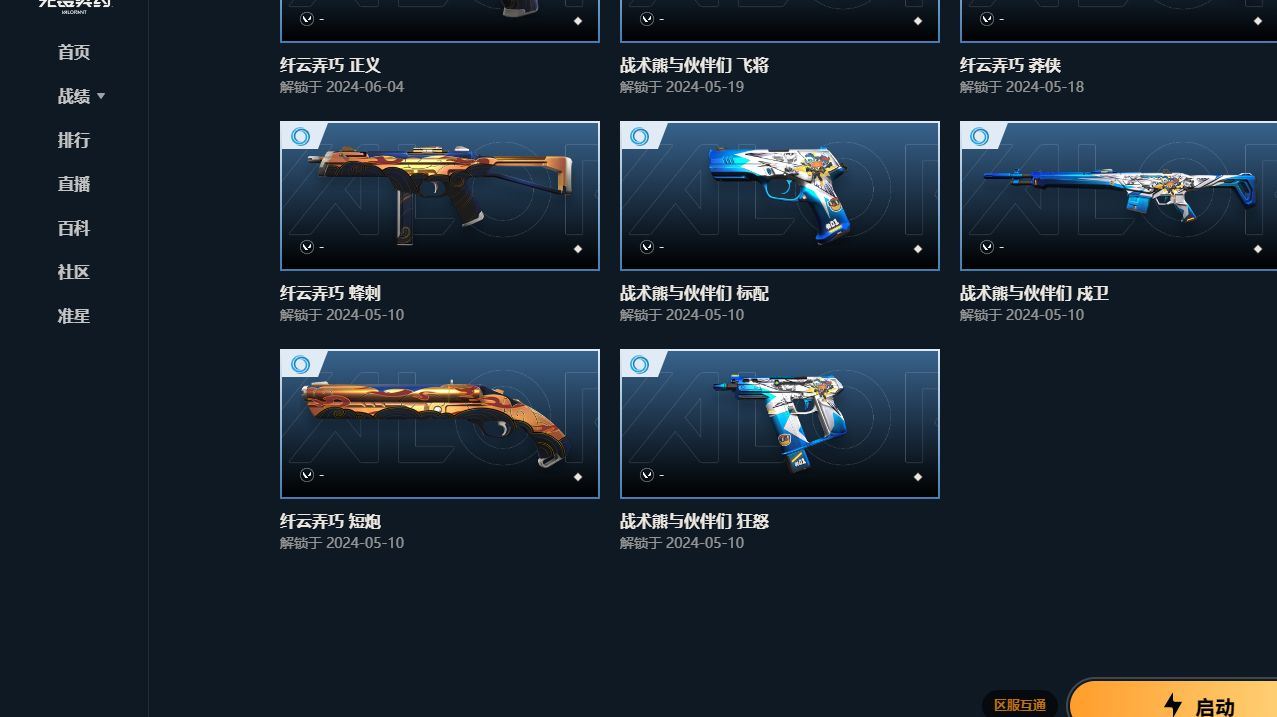Click the Valorant points icon on 狂怒 card
Screen dimensions: 1277x717
click(647, 475)
